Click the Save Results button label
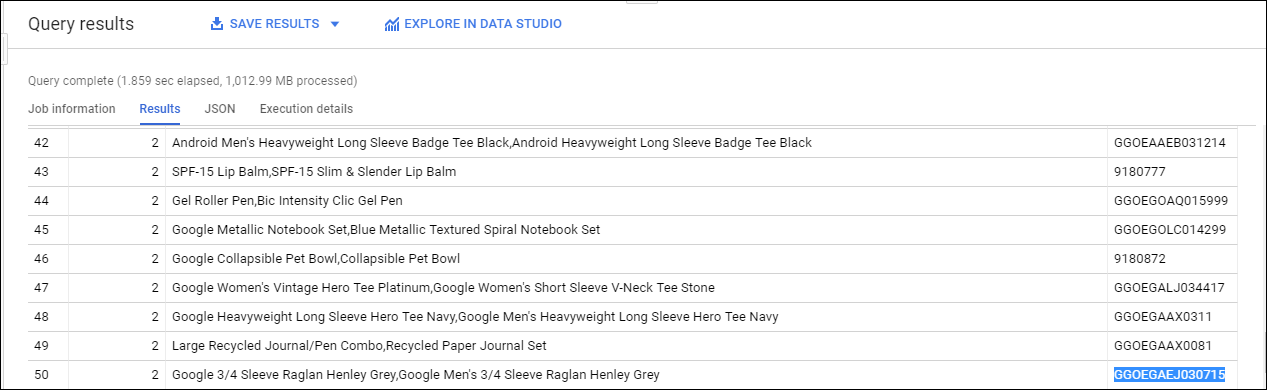Viewport: 1267px width, 390px height. [x=275, y=24]
